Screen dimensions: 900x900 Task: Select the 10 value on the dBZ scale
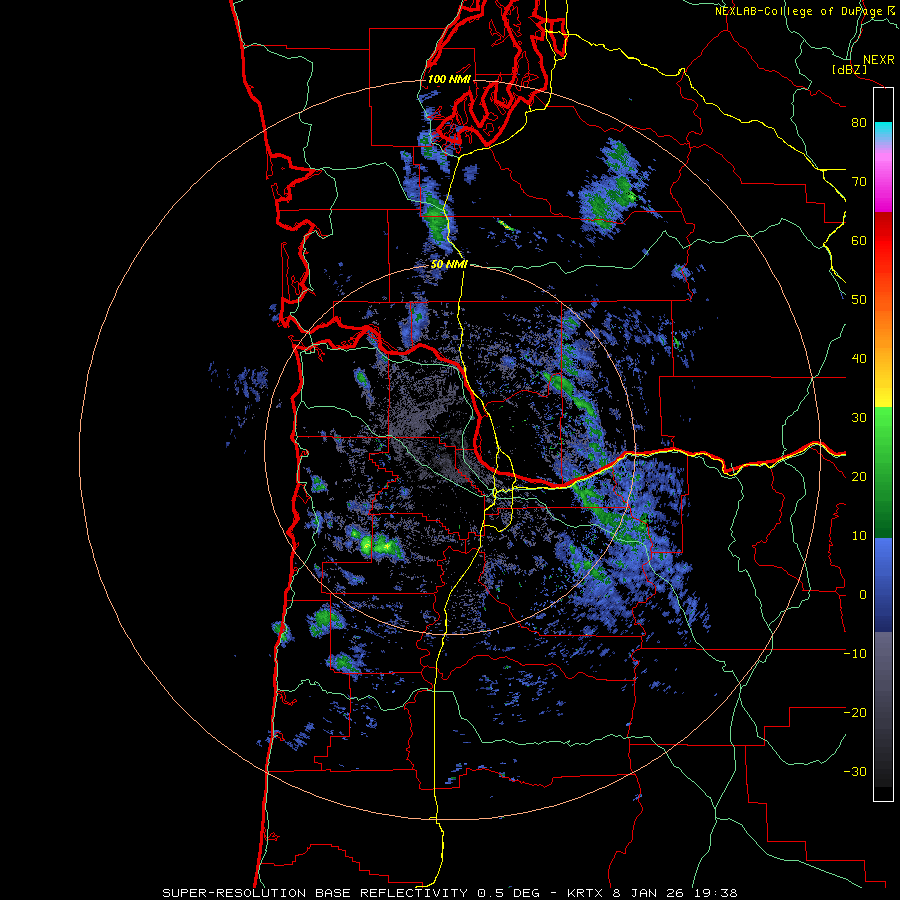(859, 536)
